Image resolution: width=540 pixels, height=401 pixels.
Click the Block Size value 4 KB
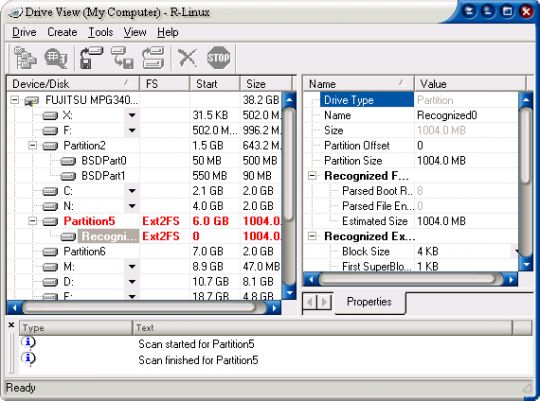[x=428, y=251]
